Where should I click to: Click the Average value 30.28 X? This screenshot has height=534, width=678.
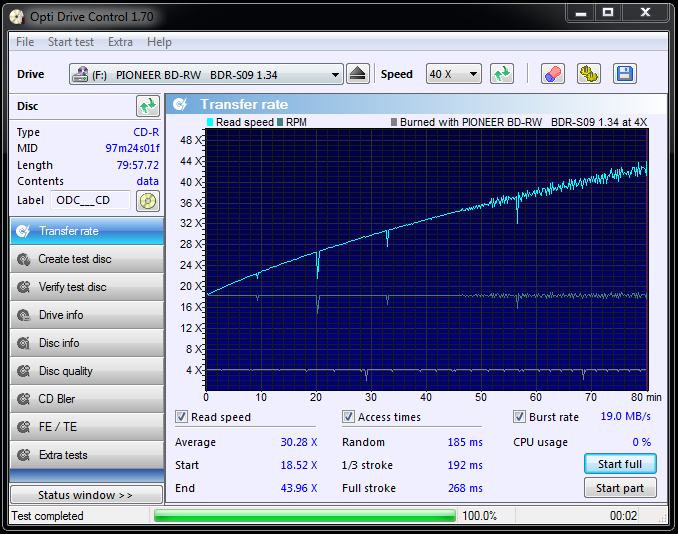point(299,442)
